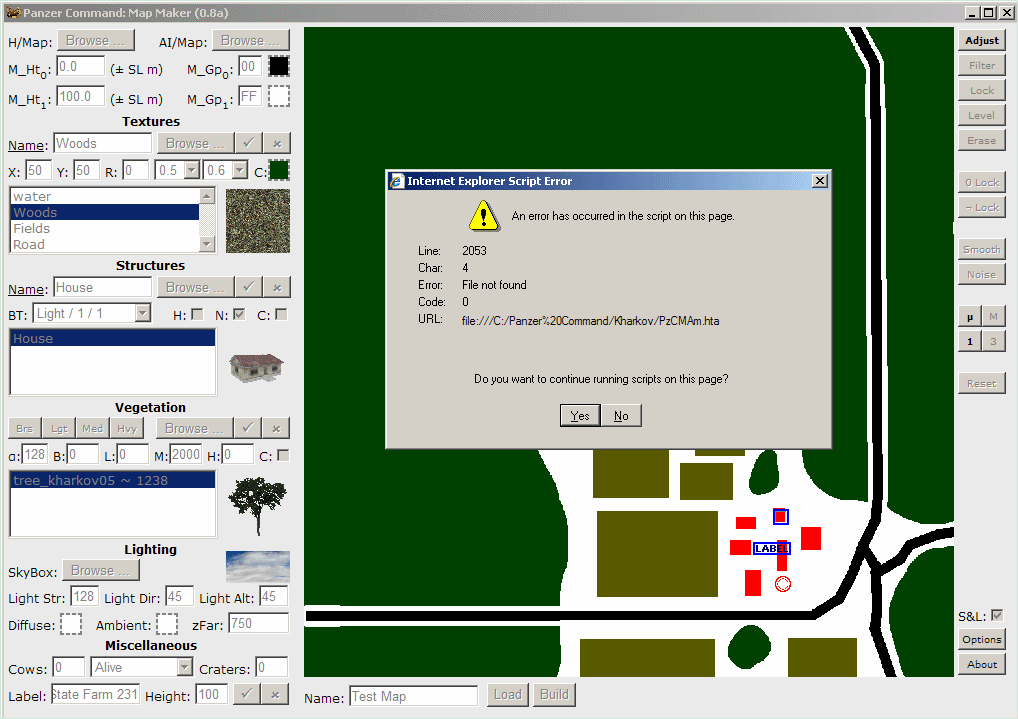
Task: Click the Vegetation confirm checkmark button
Action: tap(247, 428)
